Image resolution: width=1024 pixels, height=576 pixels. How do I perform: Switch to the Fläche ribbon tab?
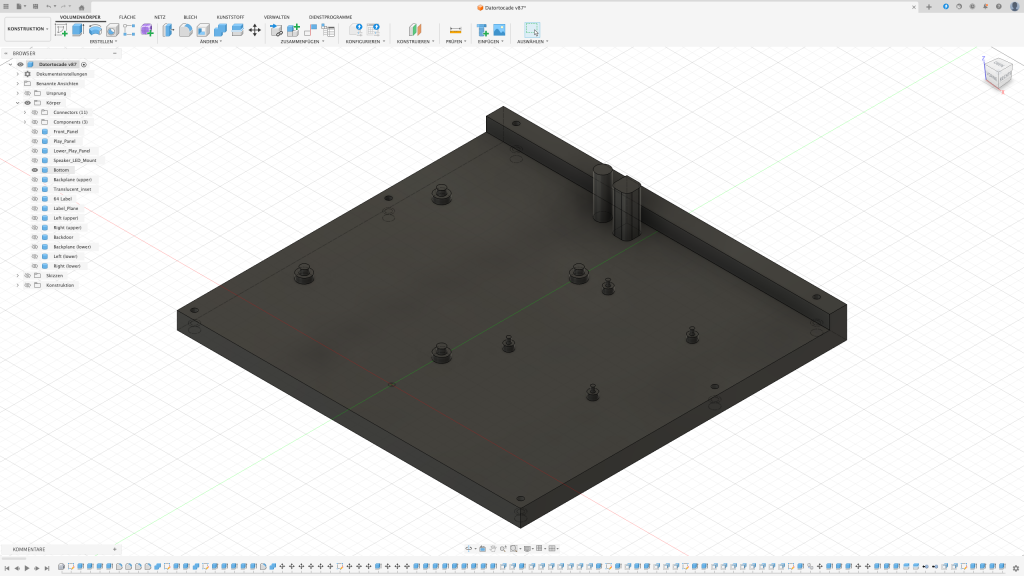127,17
